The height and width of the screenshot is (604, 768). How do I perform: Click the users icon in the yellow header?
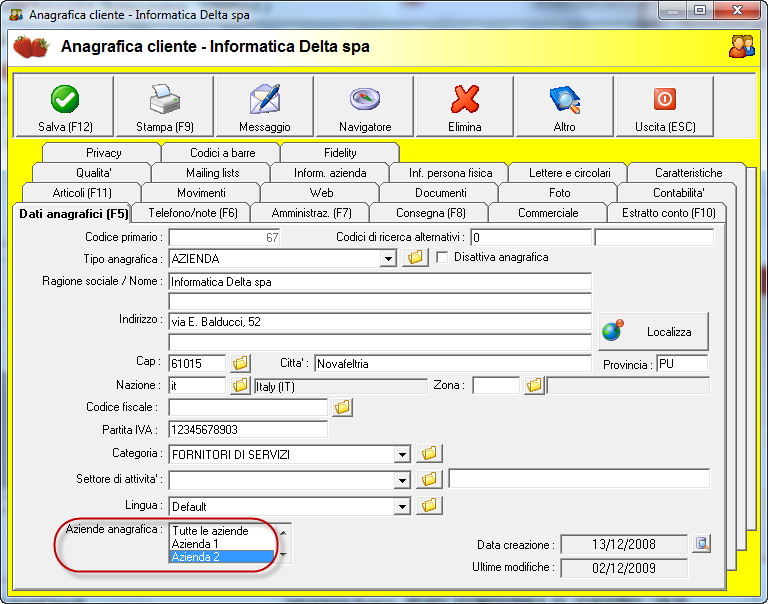[741, 46]
